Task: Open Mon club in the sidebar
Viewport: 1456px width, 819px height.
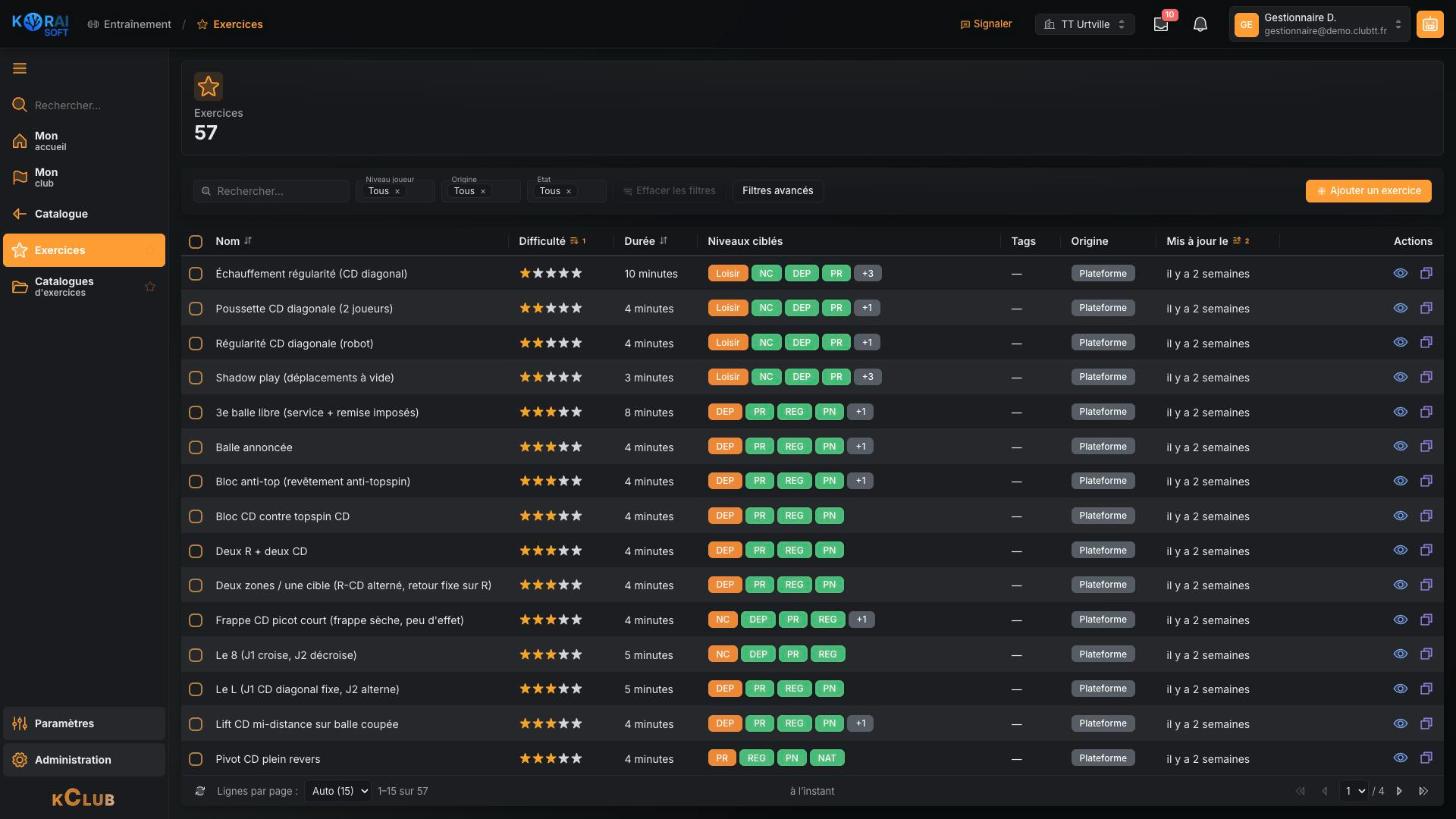Action: pyautogui.click(x=84, y=177)
